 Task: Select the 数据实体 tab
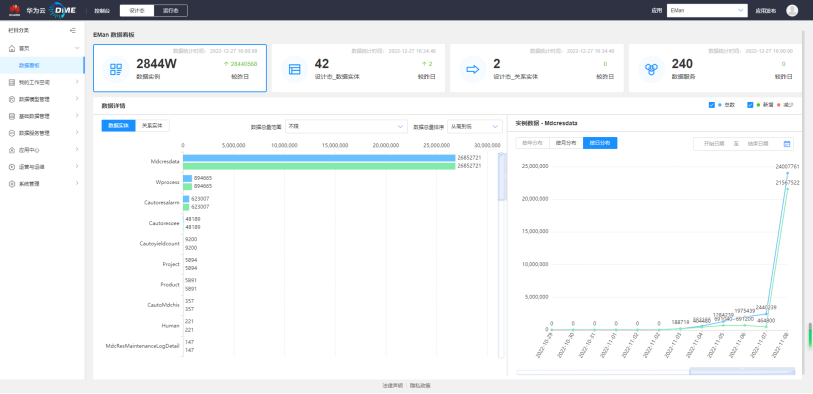tap(118, 125)
